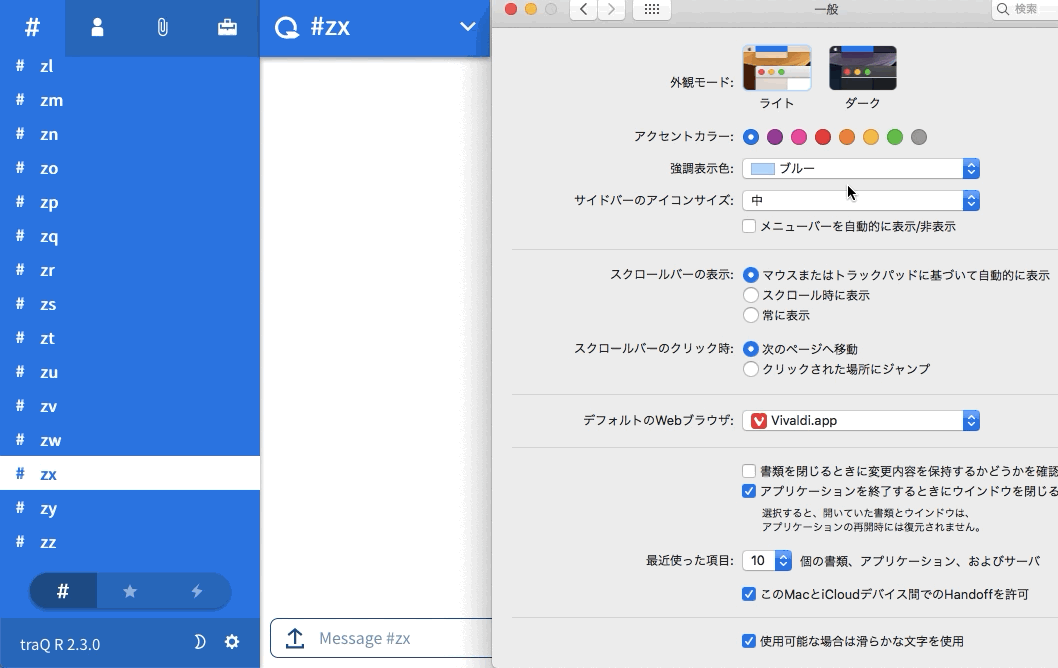This screenshot has width=1058, height=668.
Task: Pick the red accent color
Action: 823,137
